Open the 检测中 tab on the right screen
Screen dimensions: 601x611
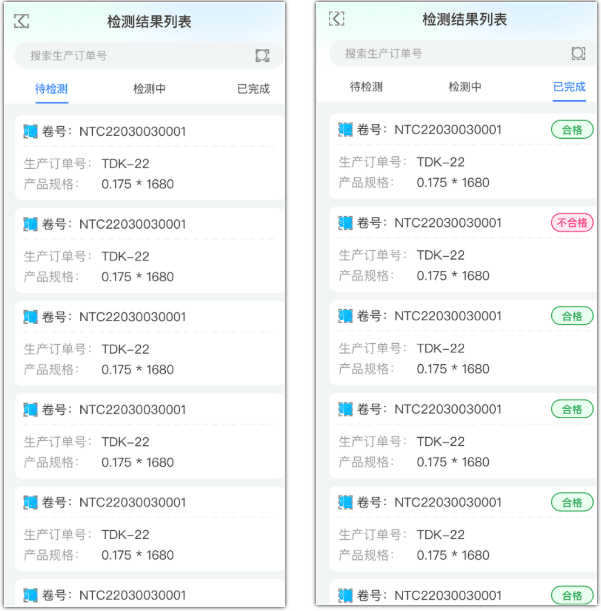(x=465, y=87)
